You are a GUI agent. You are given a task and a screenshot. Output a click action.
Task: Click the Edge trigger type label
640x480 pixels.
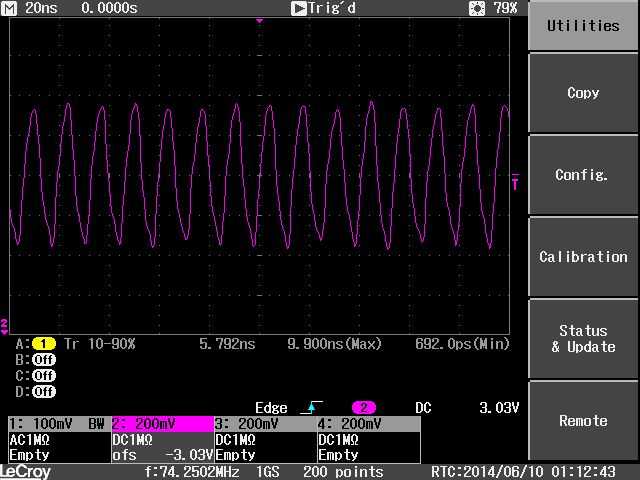point(271,408)
